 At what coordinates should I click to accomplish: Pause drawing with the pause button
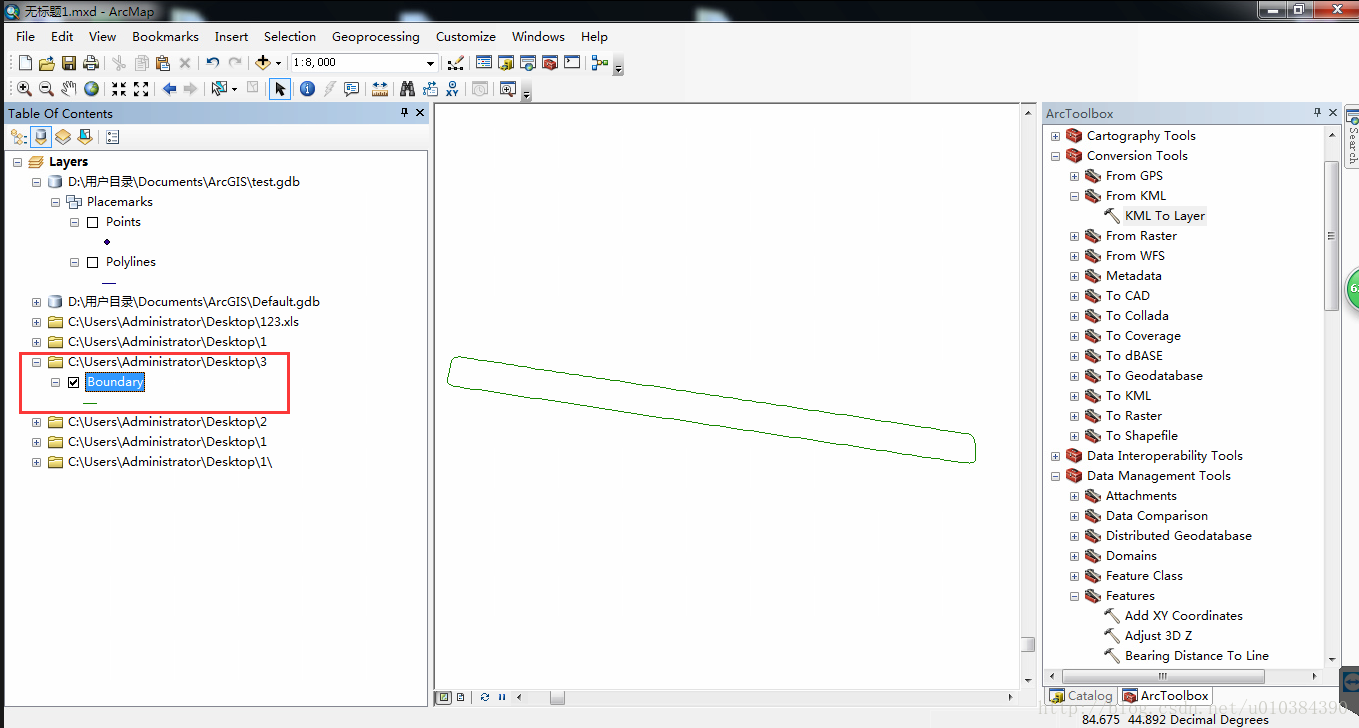[x=502, y=697]
